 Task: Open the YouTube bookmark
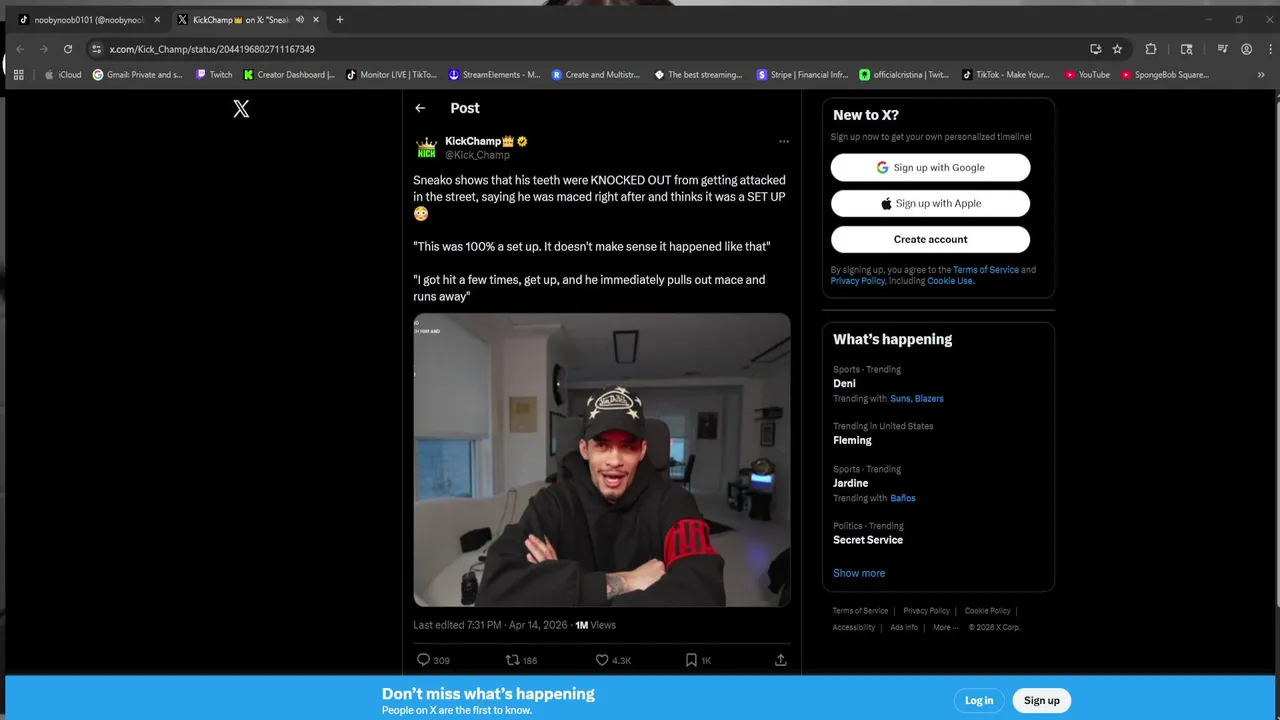tap(1087, 75)
